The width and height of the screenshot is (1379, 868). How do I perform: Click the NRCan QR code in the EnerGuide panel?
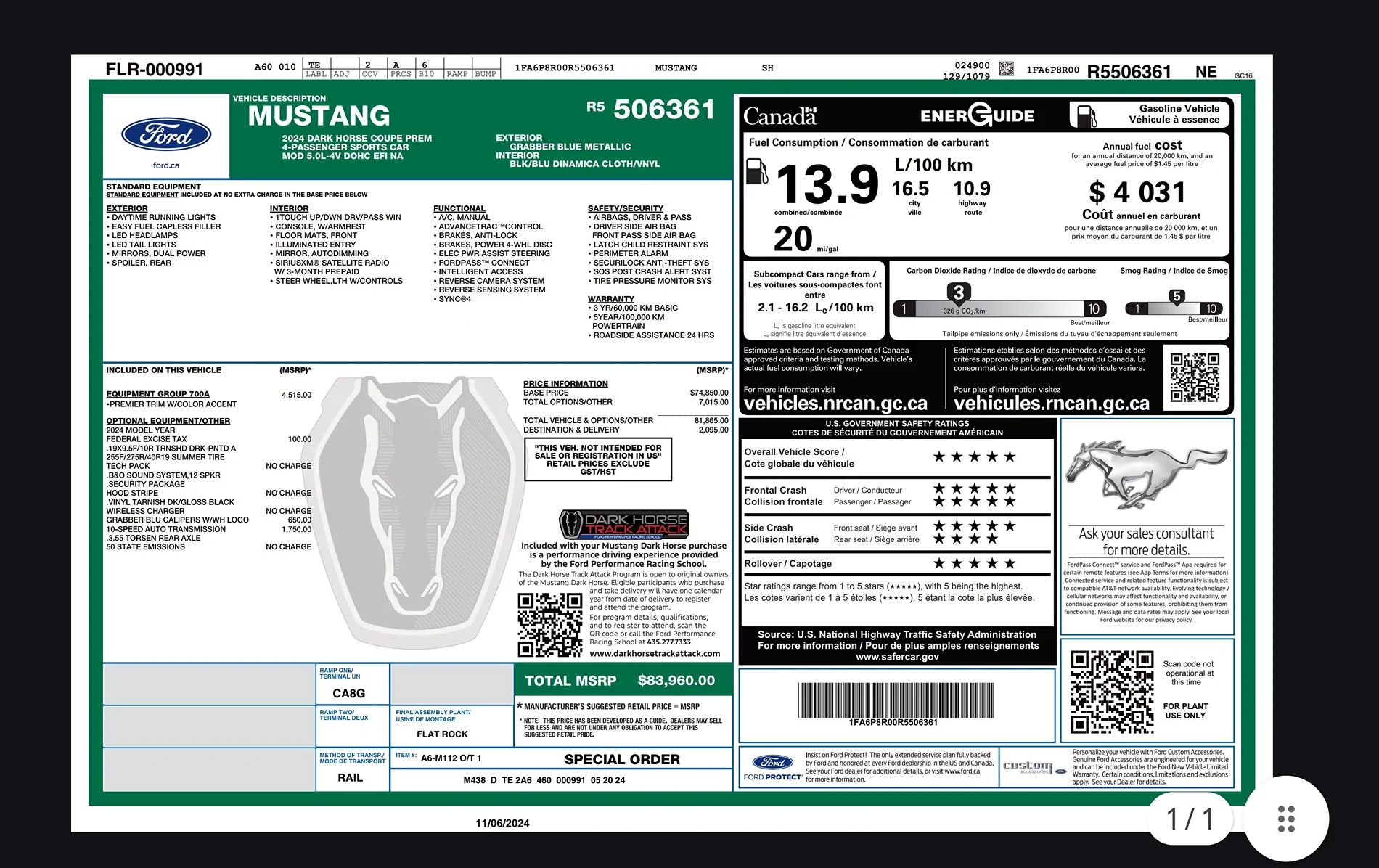click(x=1195, y=377)
